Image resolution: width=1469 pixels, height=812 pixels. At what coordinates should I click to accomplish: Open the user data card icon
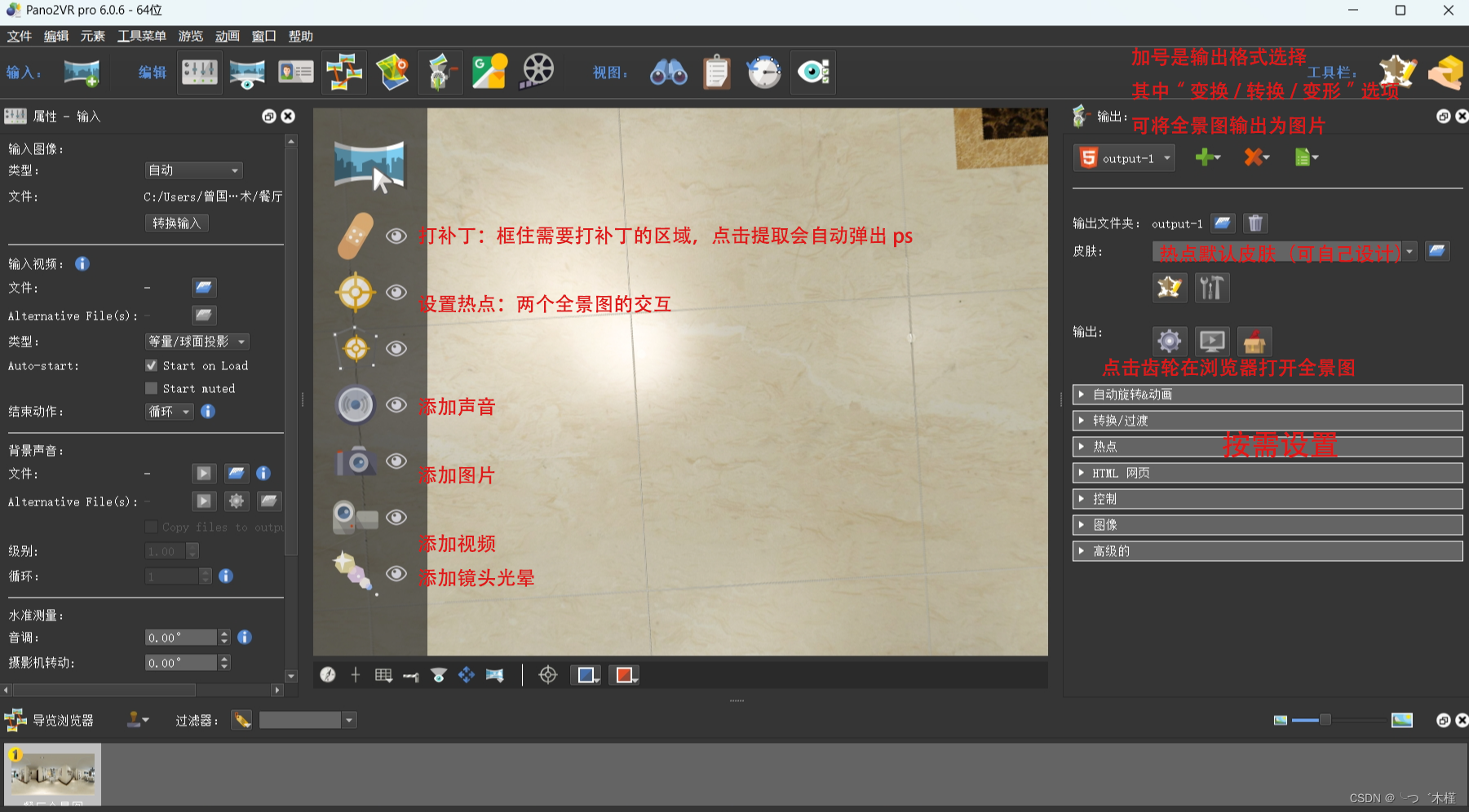(295, 73)
